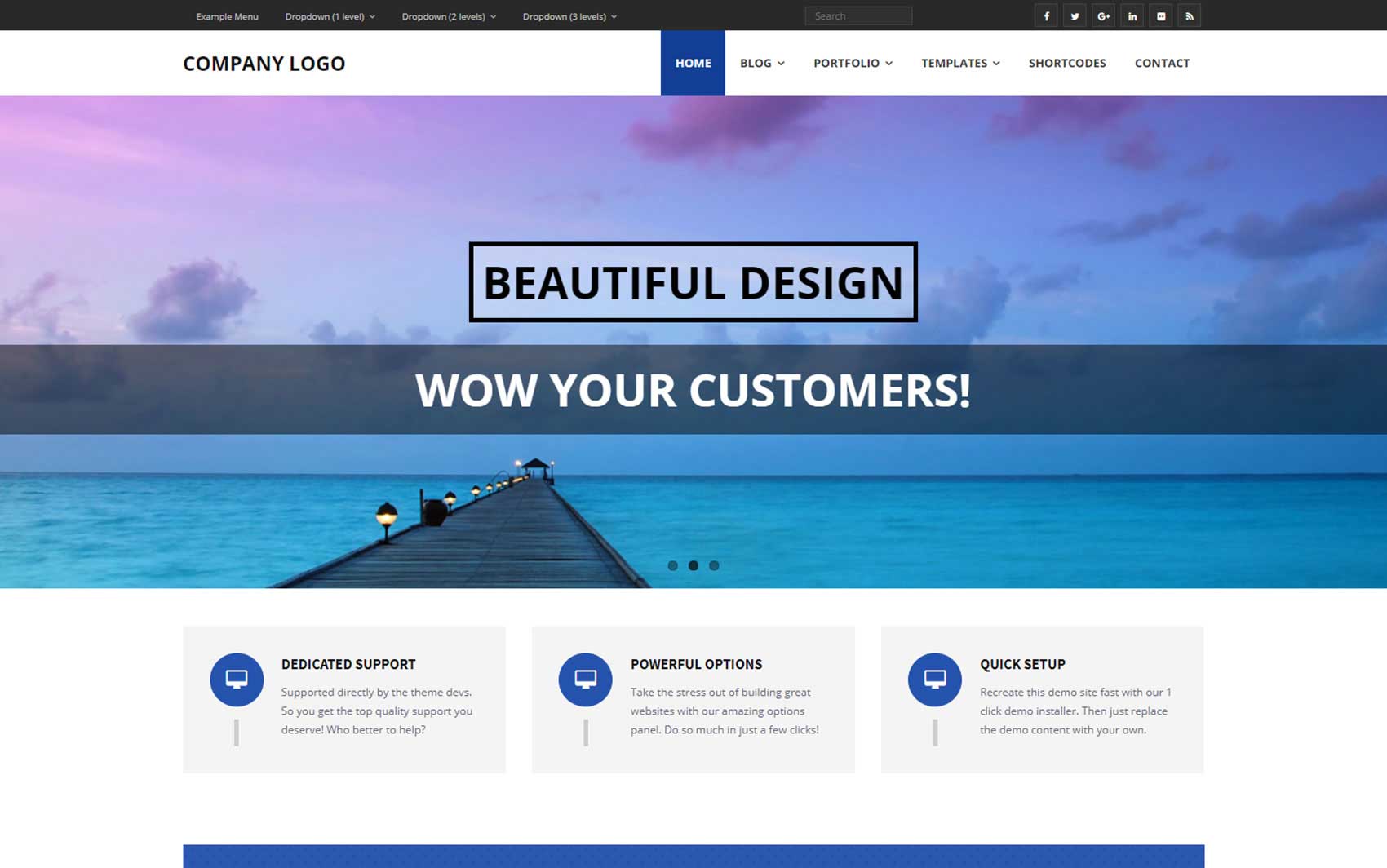Open the Portfolio dropdown menu
This screenshot has width=1387, height=868.
[x=853, y=63]
